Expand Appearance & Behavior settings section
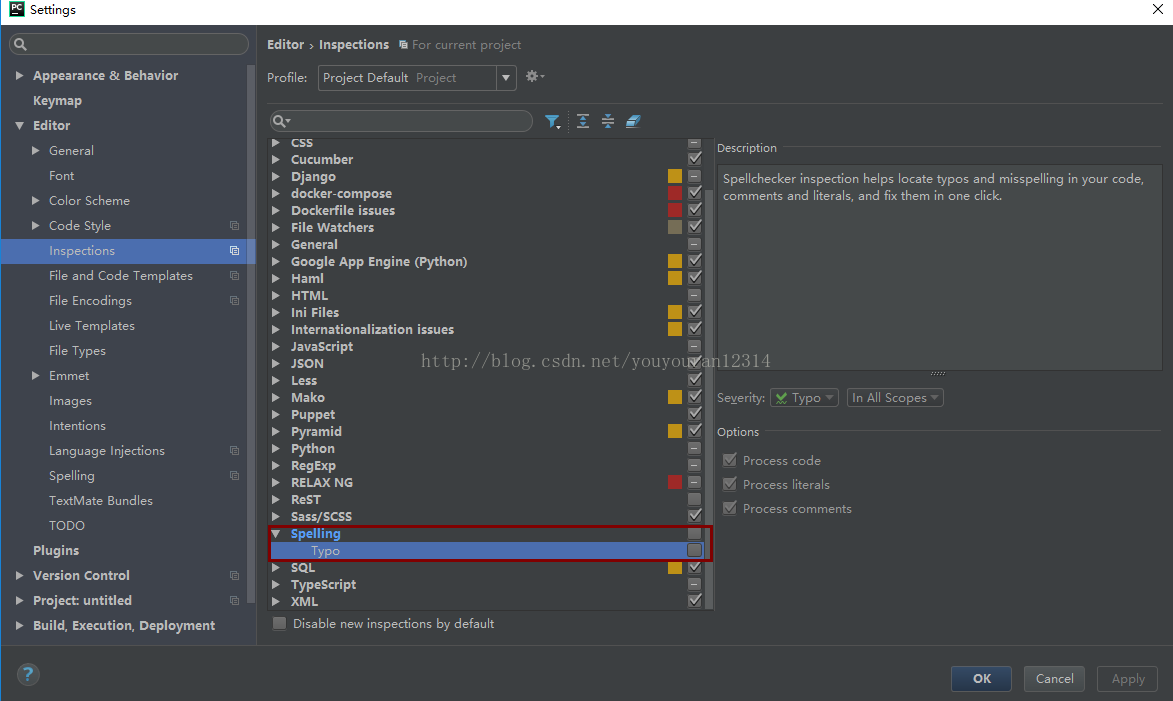The width and height of the screenshot is (1173, 701). 19,76
